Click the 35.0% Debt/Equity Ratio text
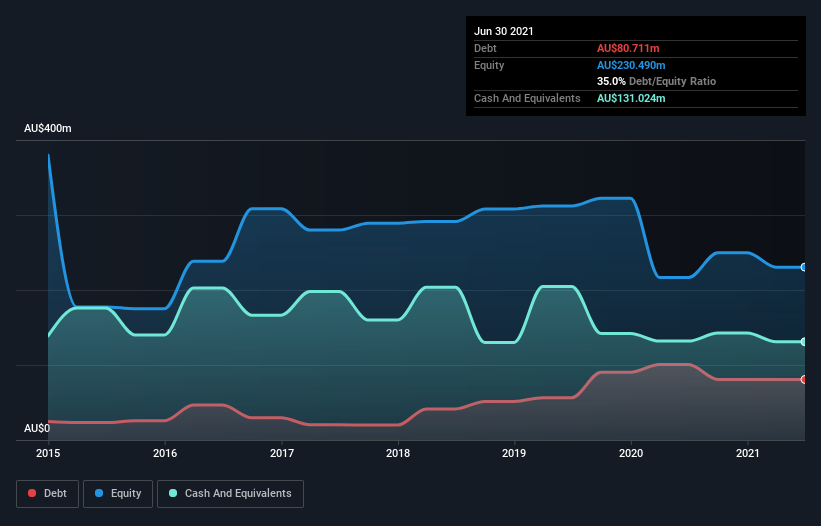The image size is (821, 526). click(657, 81)
